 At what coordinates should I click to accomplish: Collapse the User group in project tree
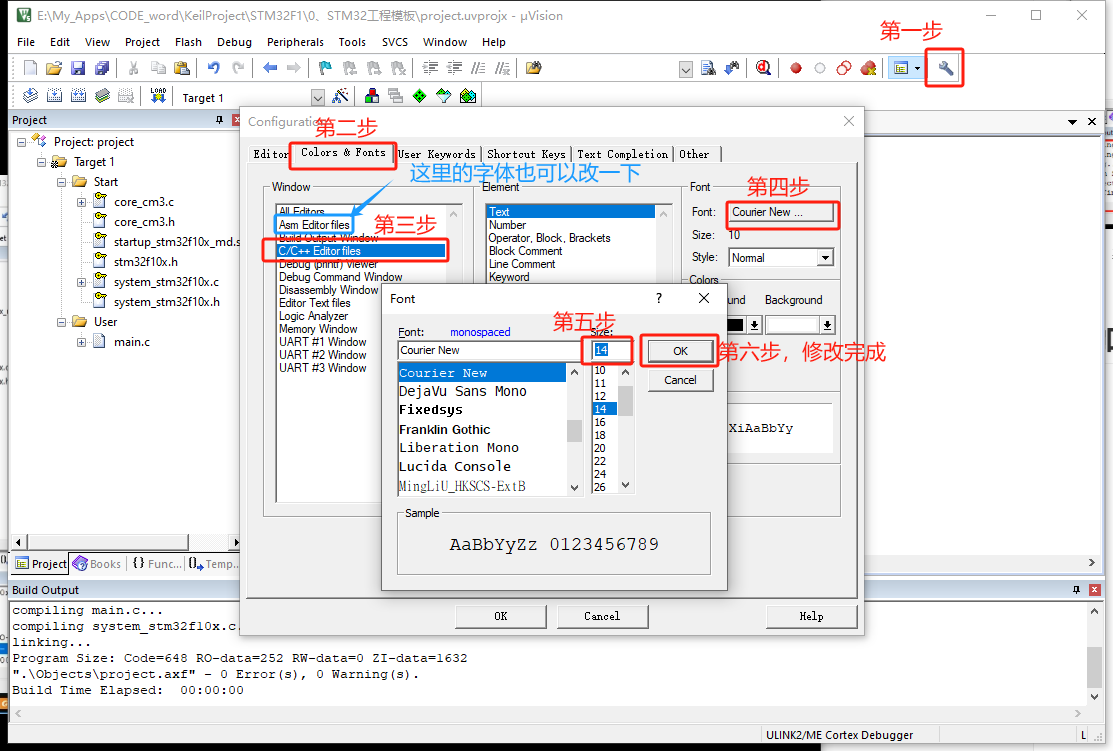point(62,322)
